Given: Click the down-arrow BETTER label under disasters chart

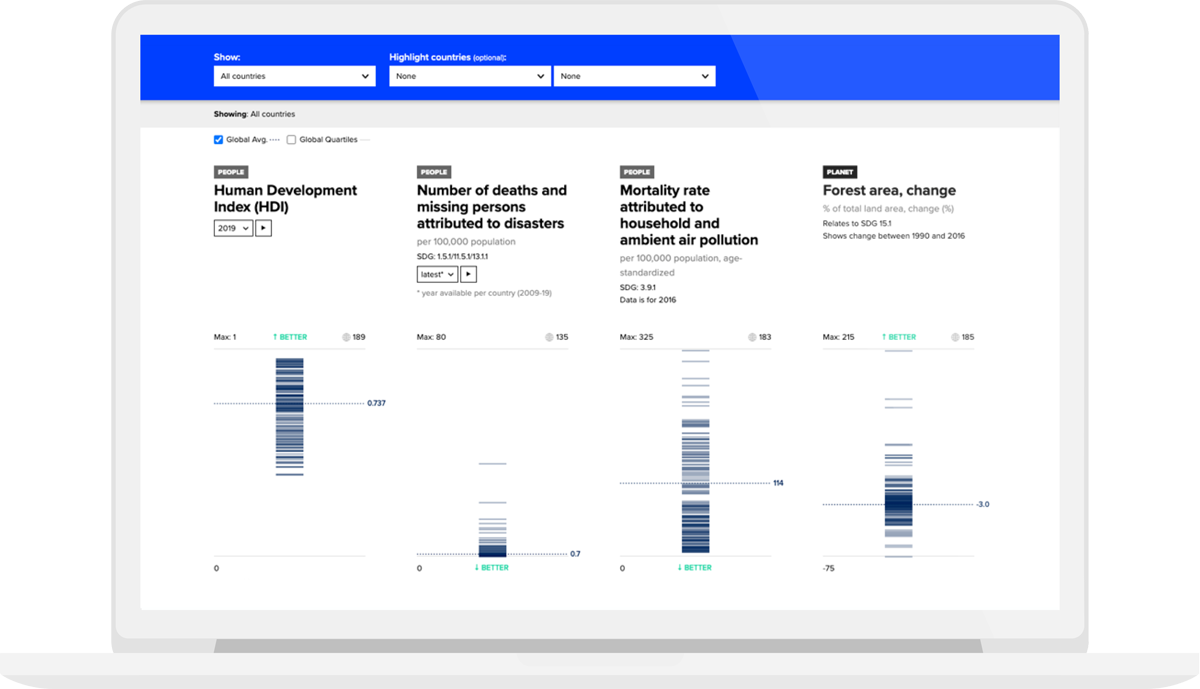Looking at the screenshot, I should (492, 568).
